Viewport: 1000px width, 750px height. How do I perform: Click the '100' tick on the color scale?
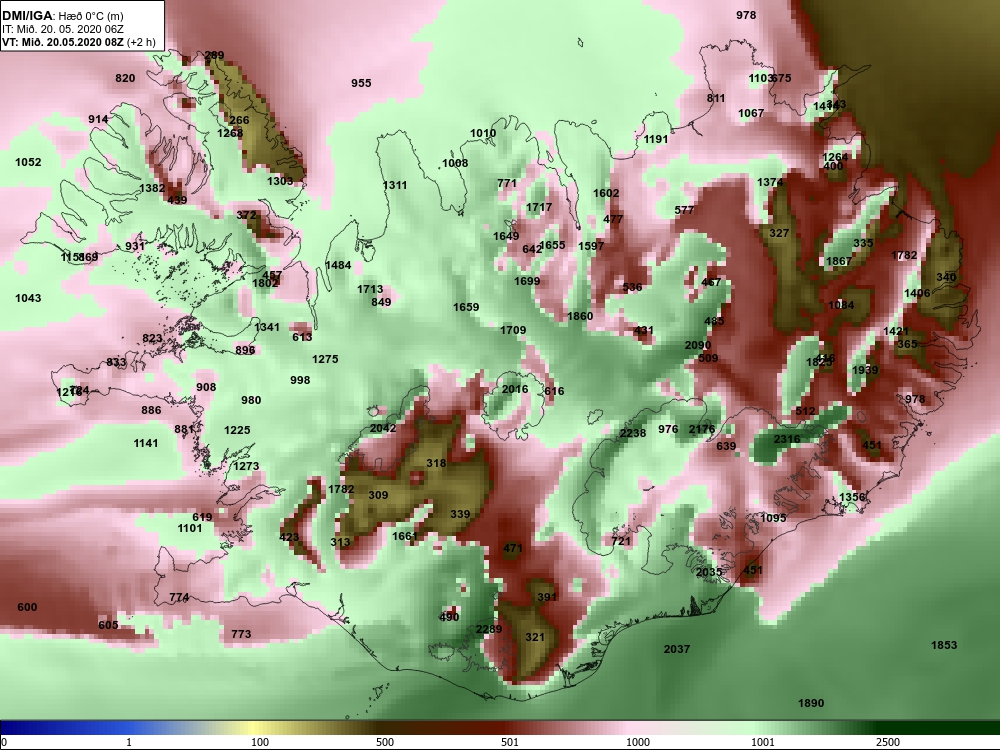pos(260,742)
